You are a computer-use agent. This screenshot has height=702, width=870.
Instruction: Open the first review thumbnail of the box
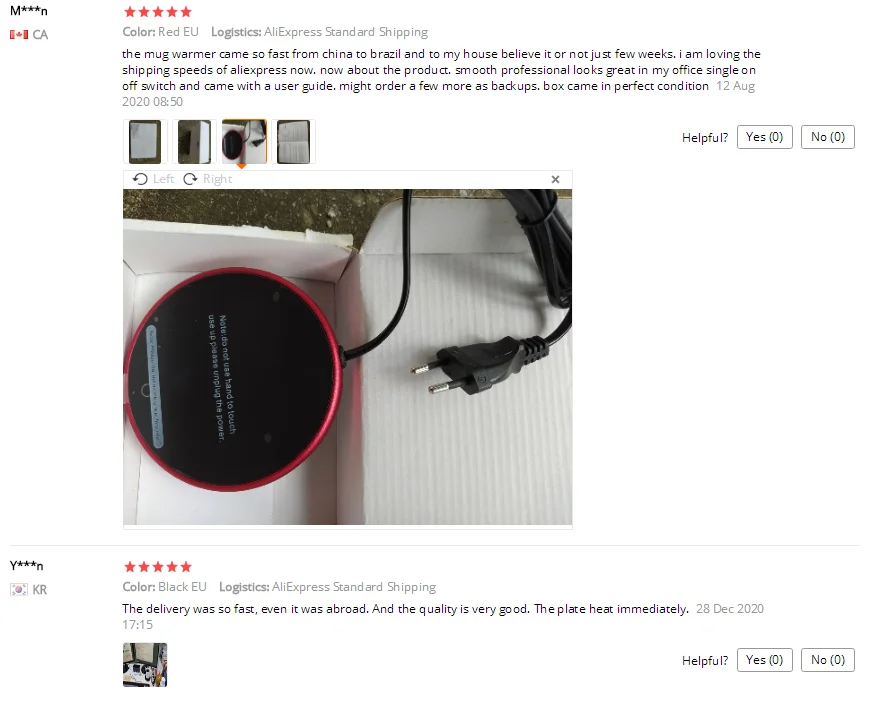(145, 142)
